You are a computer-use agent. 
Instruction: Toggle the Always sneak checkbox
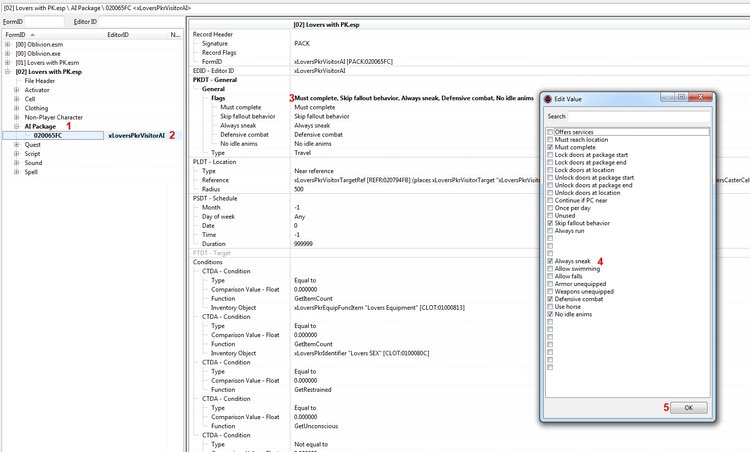[550, 261]
